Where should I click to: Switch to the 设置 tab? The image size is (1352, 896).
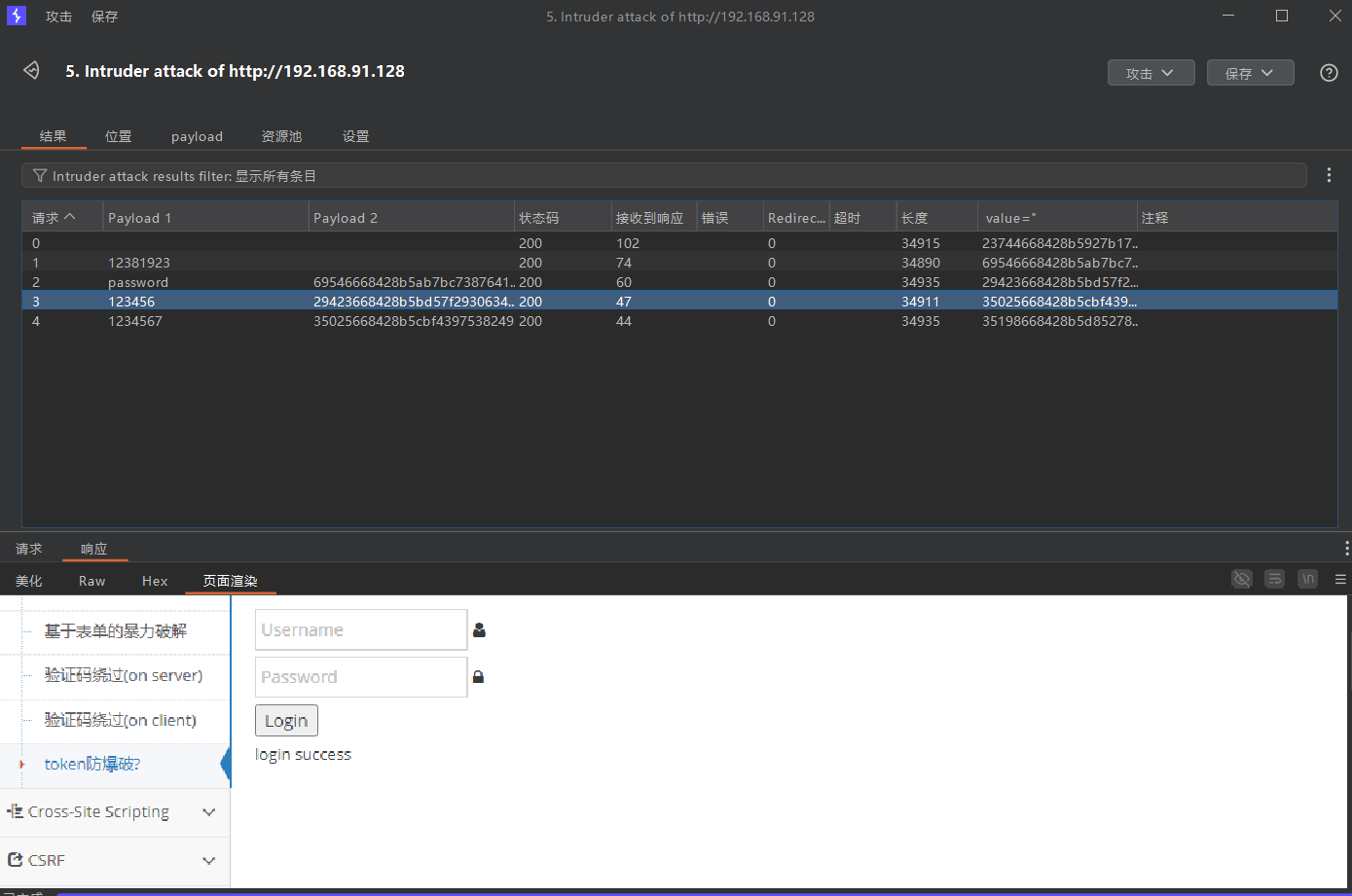pyautogui.click(x=356, y=136)
